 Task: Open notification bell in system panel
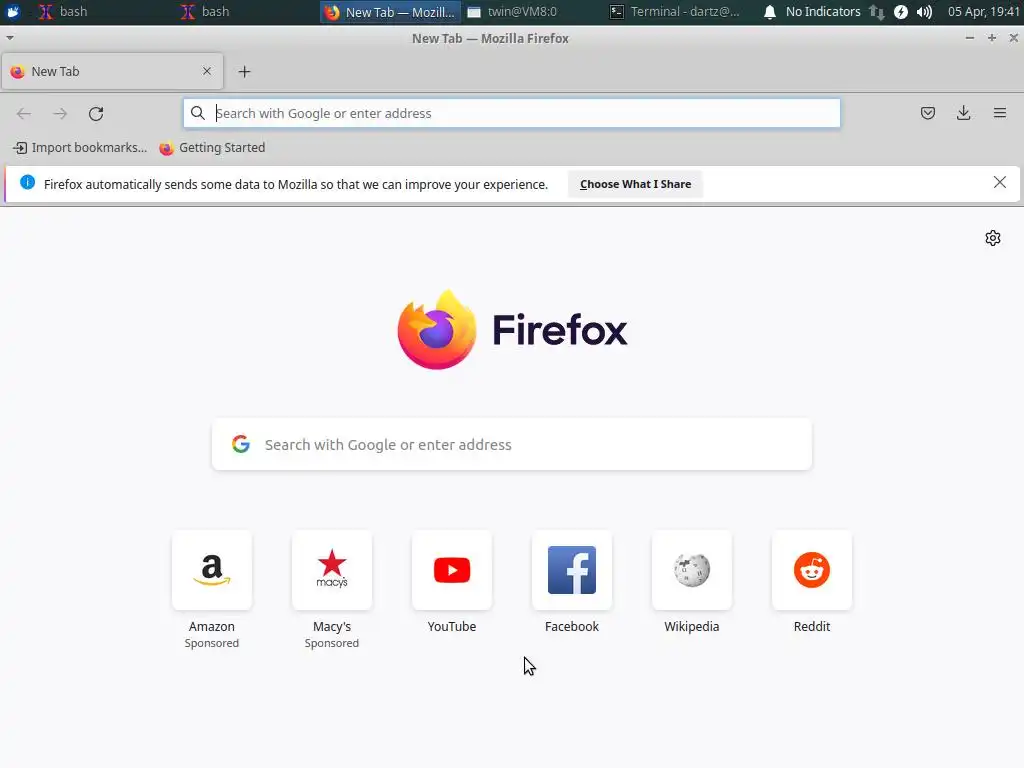(770, 12)
